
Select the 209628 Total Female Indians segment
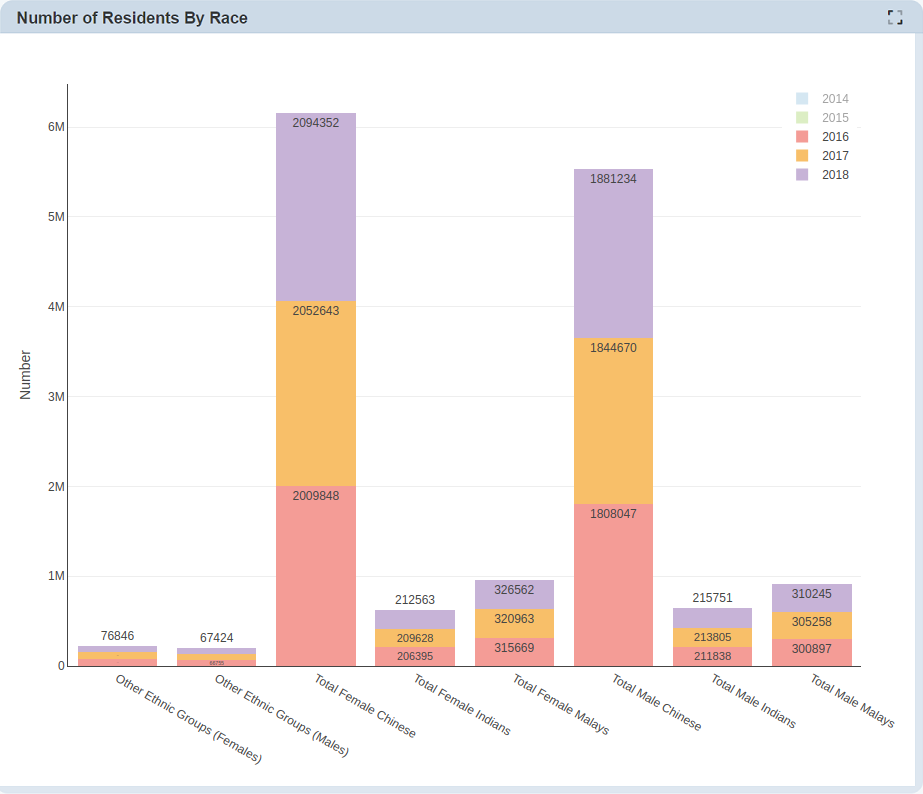click(415, 638)
